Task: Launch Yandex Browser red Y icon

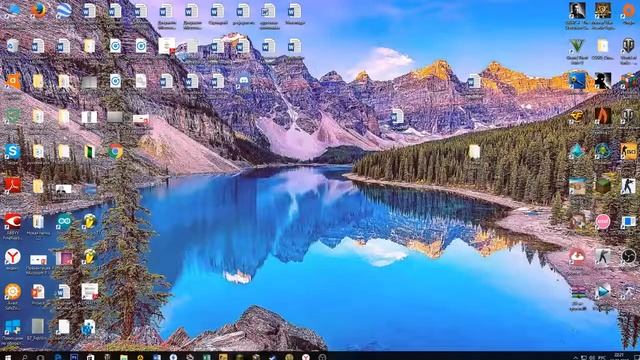Action: click(x=13, y=256)
